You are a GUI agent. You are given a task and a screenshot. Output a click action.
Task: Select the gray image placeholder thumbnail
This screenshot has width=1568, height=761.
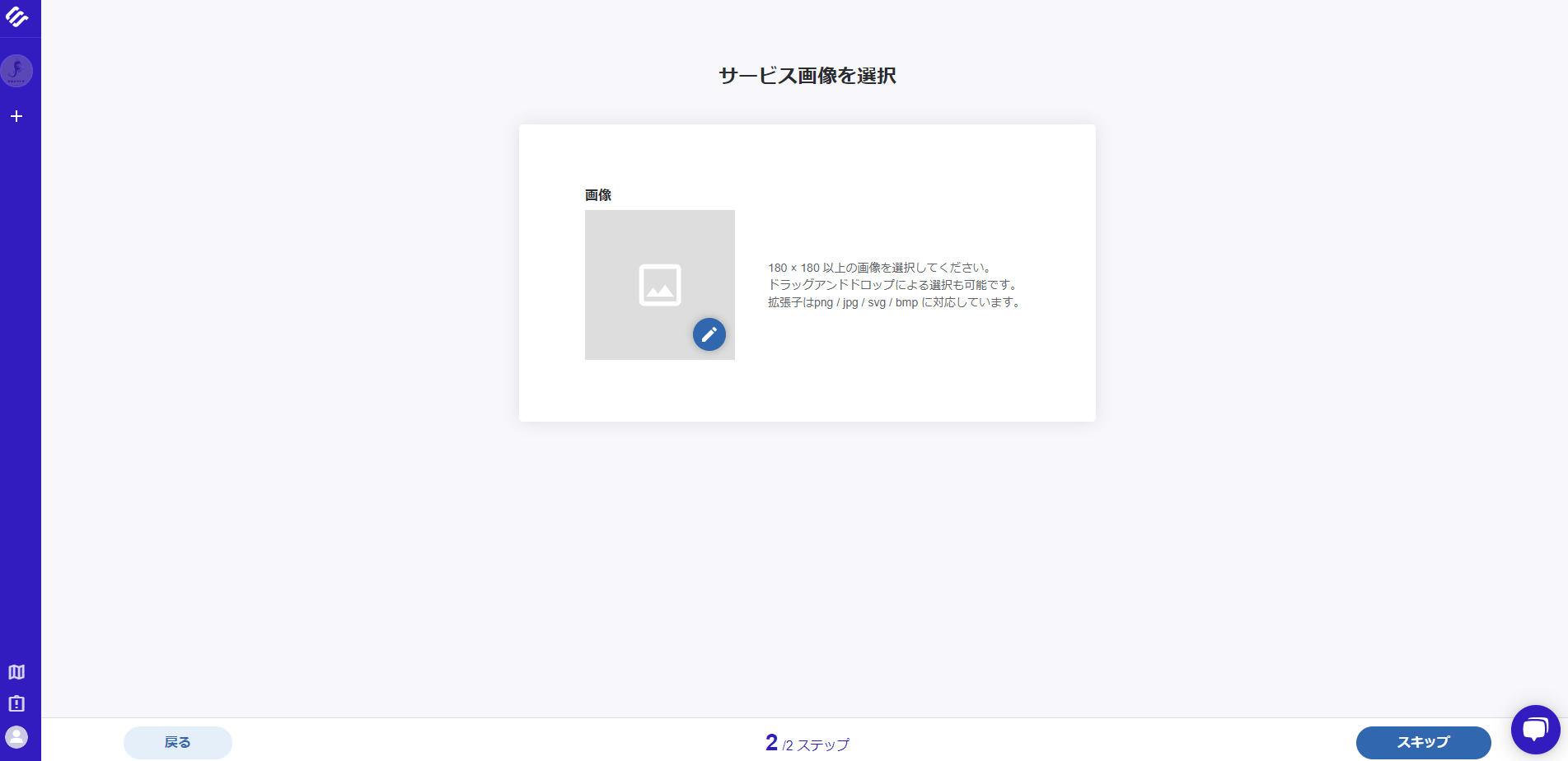pos(660,285)
